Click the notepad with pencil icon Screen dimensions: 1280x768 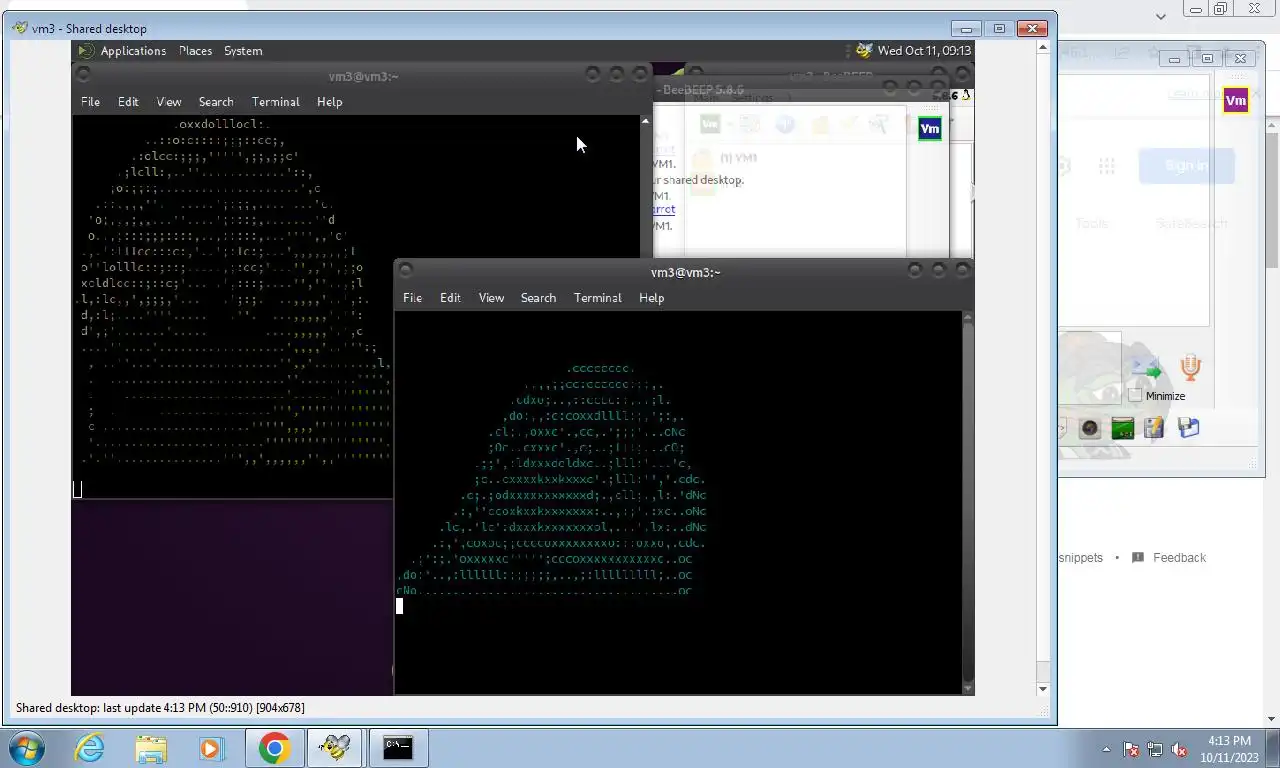(x=1155, y=429)
